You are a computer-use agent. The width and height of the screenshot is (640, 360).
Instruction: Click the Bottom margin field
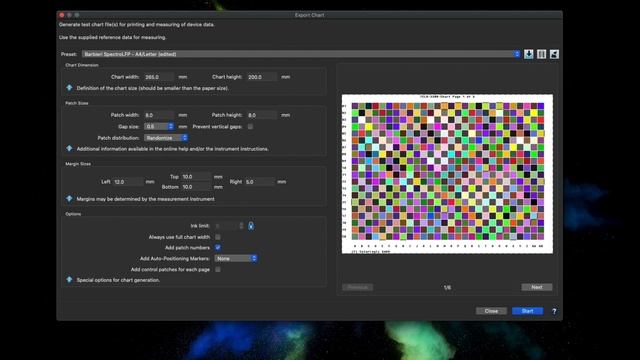tap(196, 187)
